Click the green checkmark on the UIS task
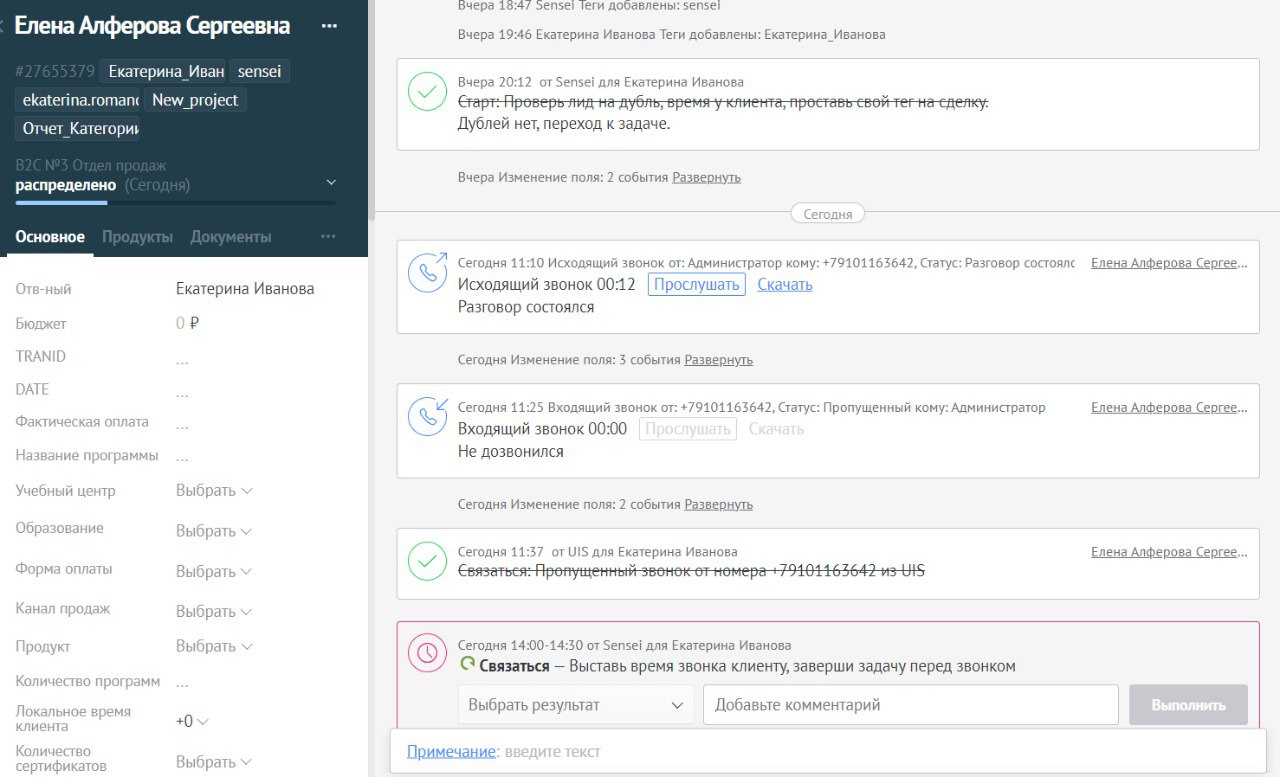This screenshot has width=1280, height=777. click(x=428, y=560)
